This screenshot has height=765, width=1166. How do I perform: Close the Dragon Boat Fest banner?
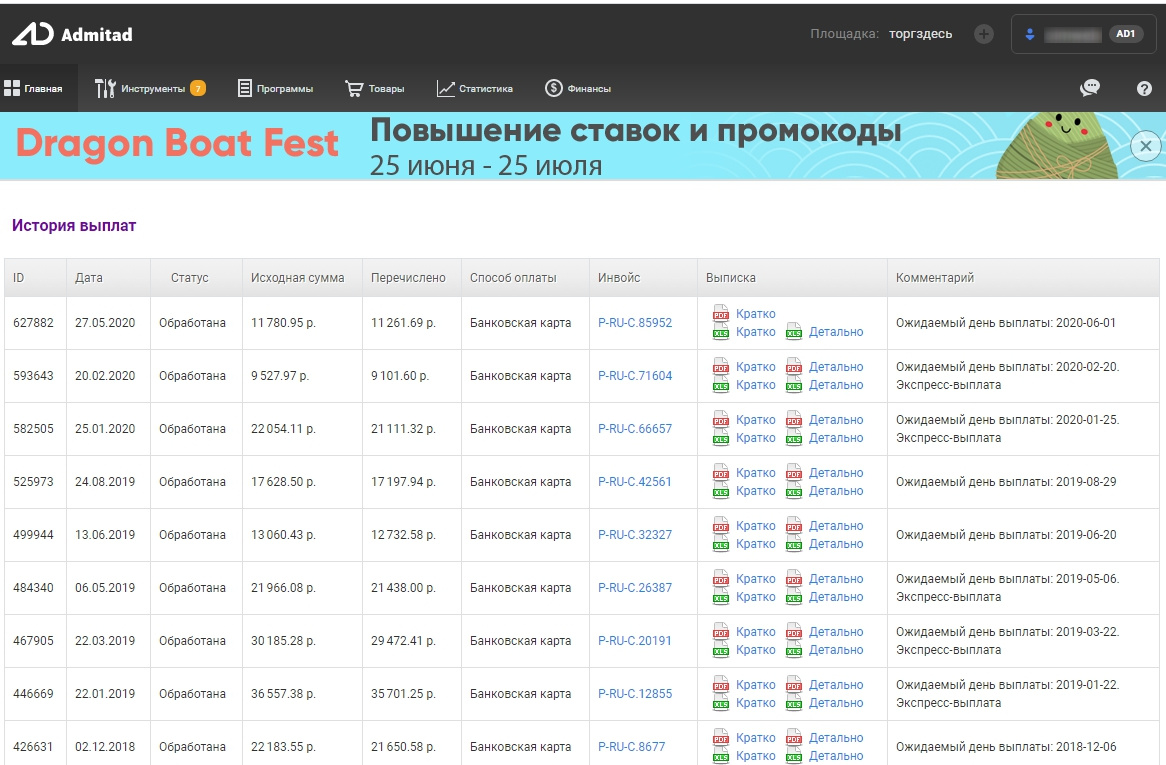coord(1146,146)
